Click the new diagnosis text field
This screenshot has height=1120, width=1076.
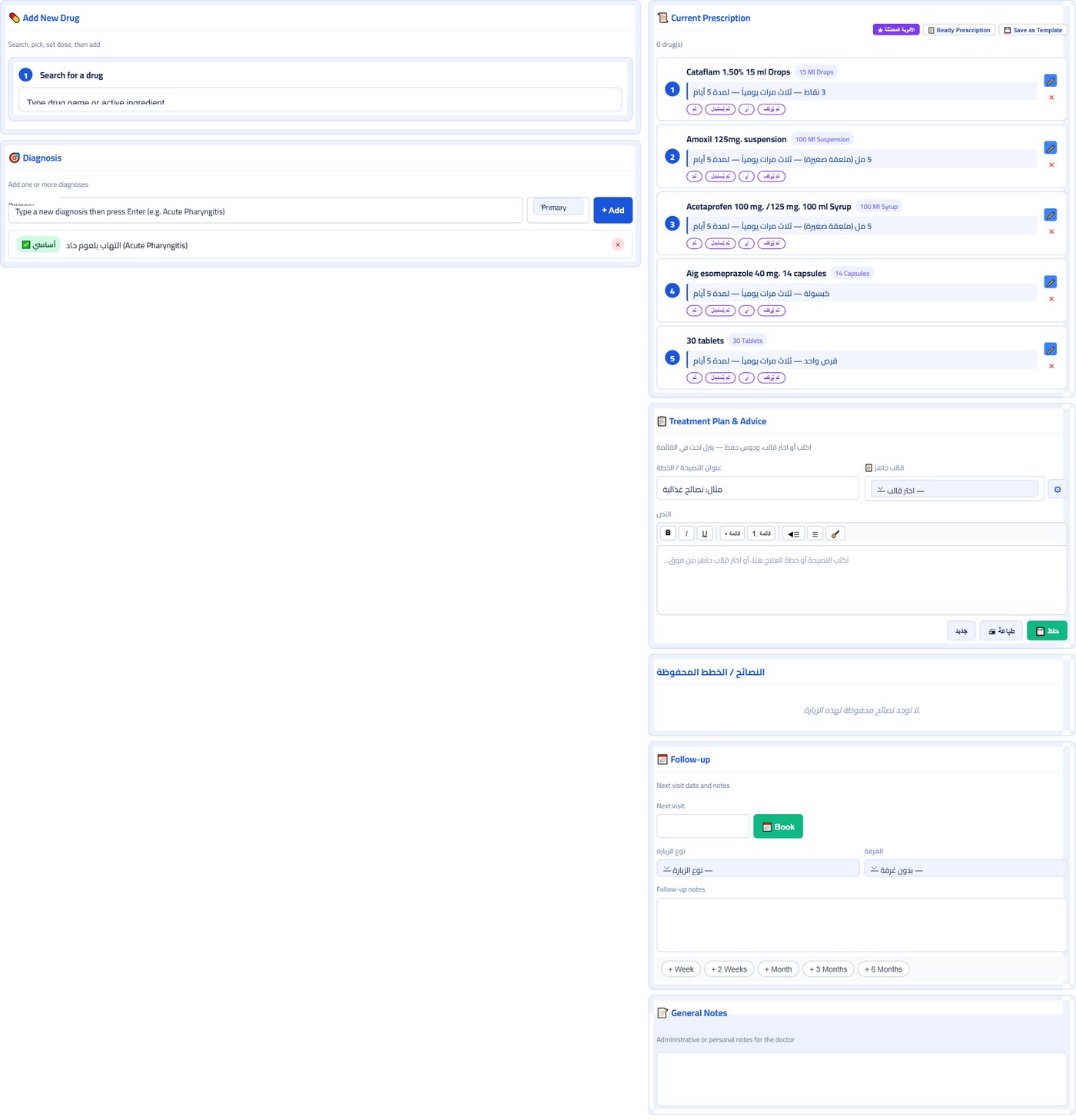click(x=265, y=211)
